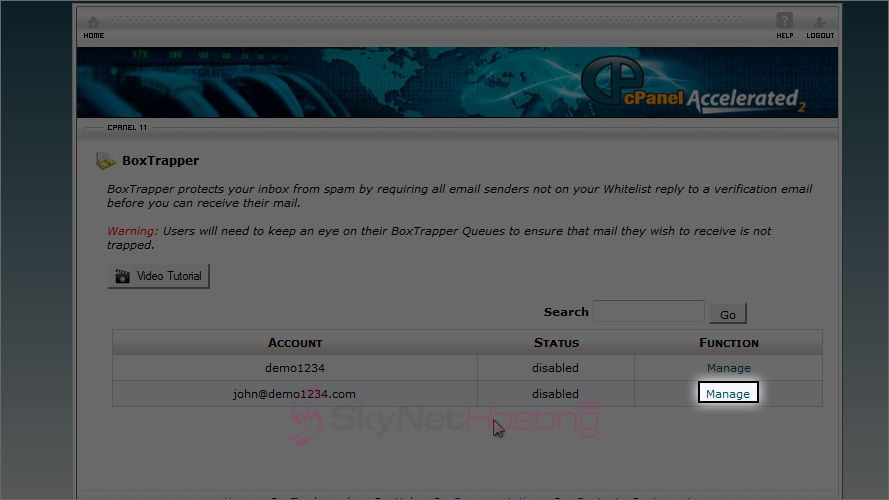This screenshot has height=500, width=889.
Task: Click the Search input field
Action: coord(649,311)
